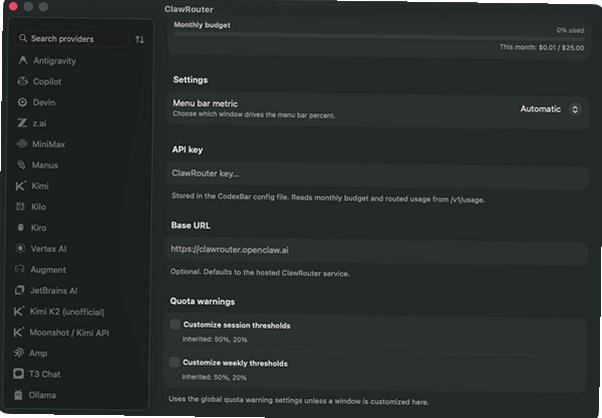Viewport: 602px width, 418px height.
Task: Click the T3 Chat provider icon
Action: [18, 373]
